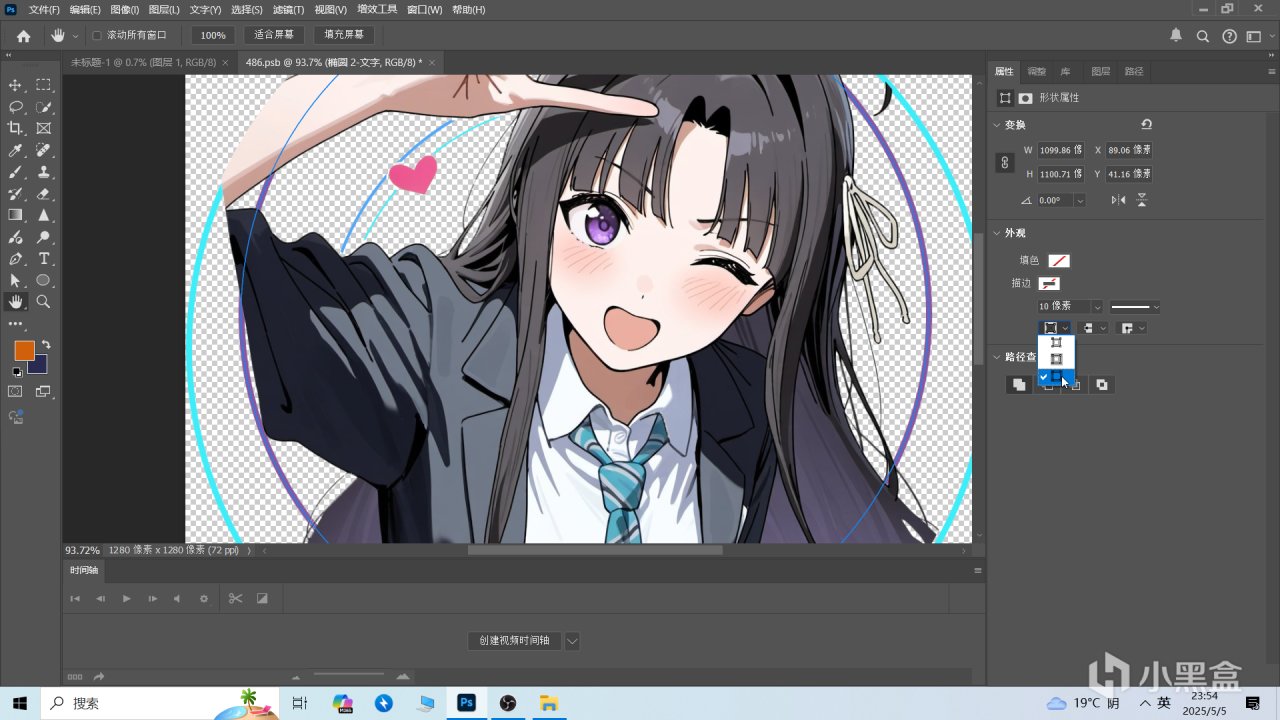1280x720 pixels.
Task: Select the Move tool
Action: pos(16,85)
